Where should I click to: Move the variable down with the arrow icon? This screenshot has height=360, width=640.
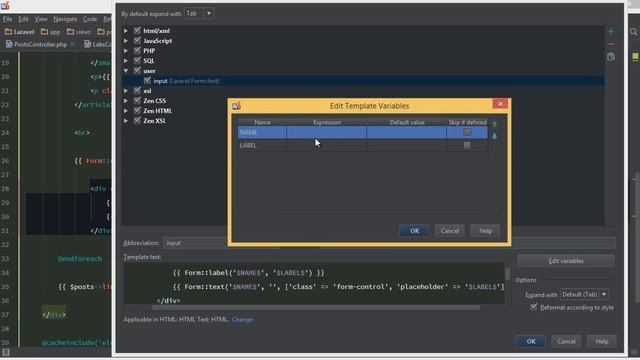[x=494, y=136]
